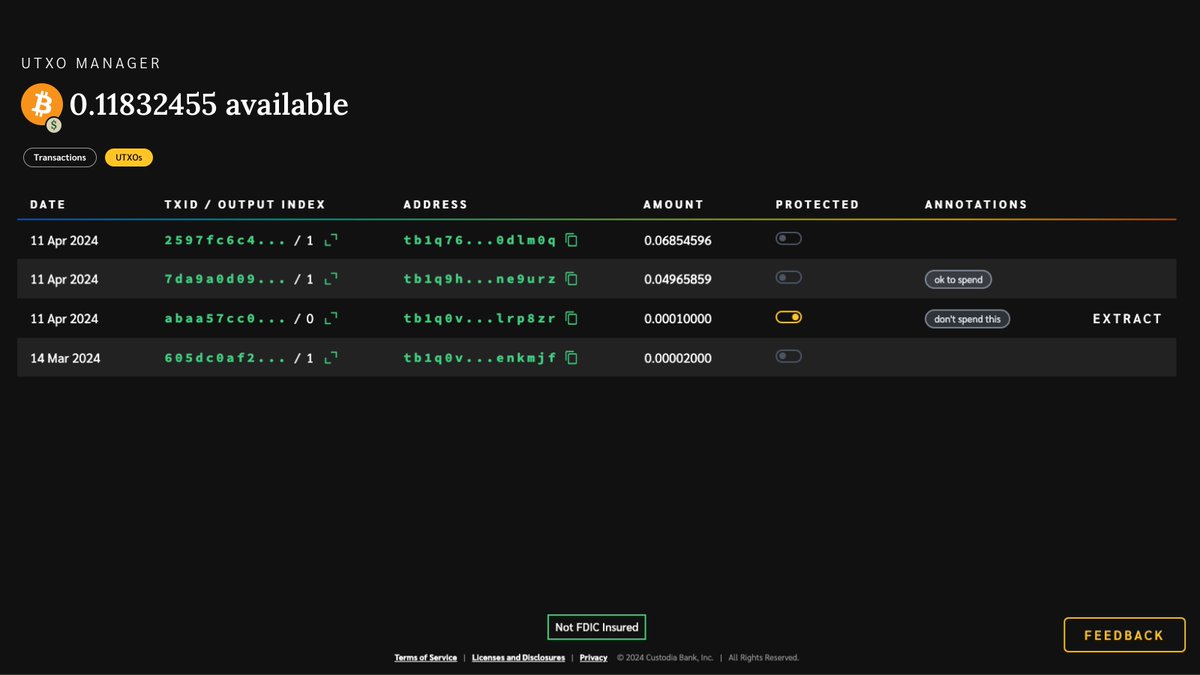
Task: Open Terms of Service link
Action: [426, 658]
